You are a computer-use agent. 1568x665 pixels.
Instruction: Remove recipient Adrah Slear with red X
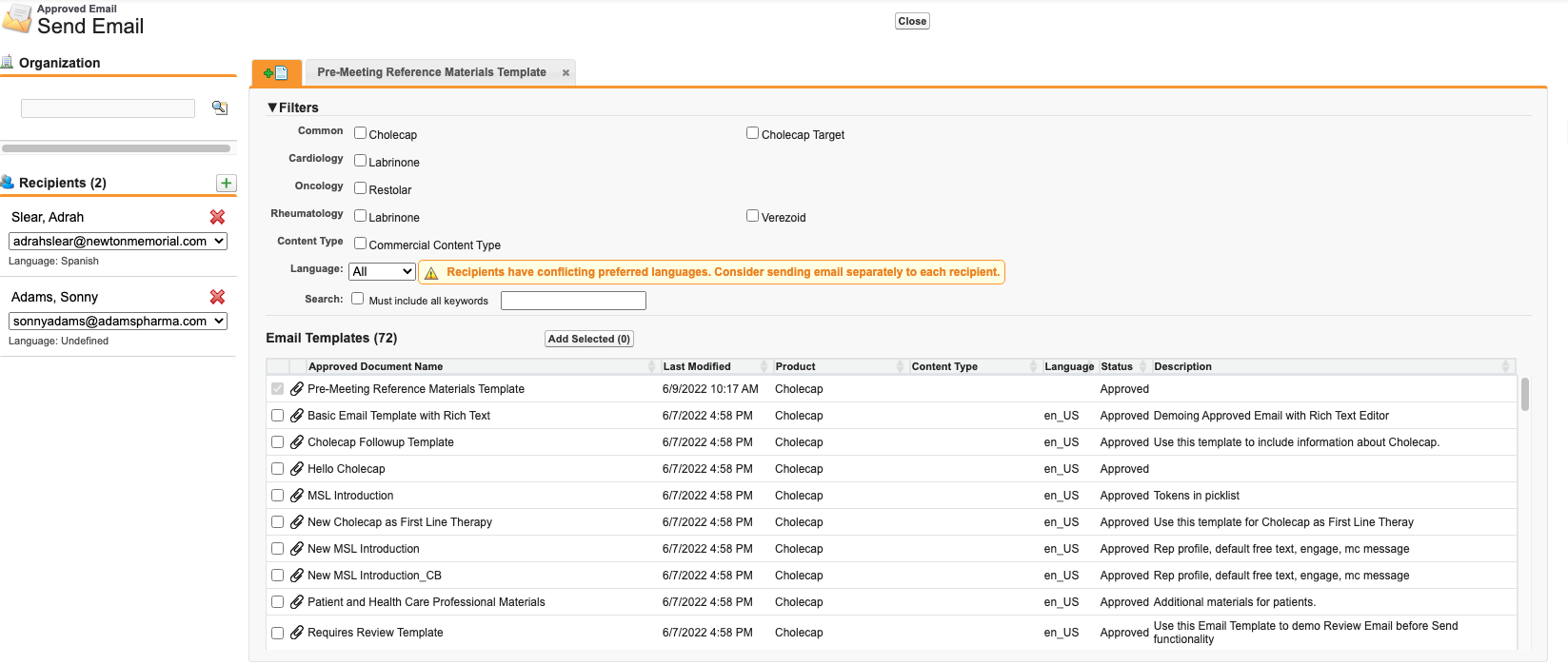pos(217,217)
